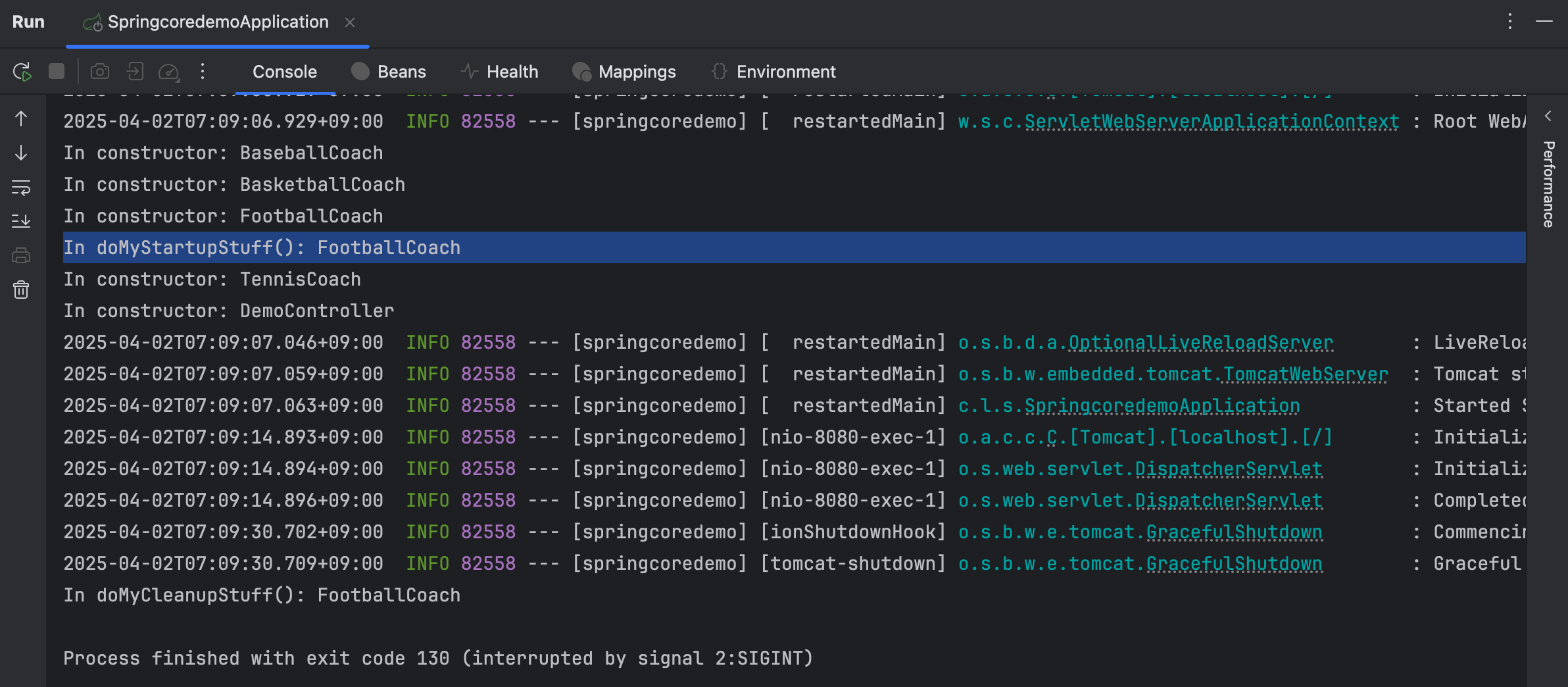Open the Health tab
Viewport: 1568px width, 687px height.
pos(499,72)
